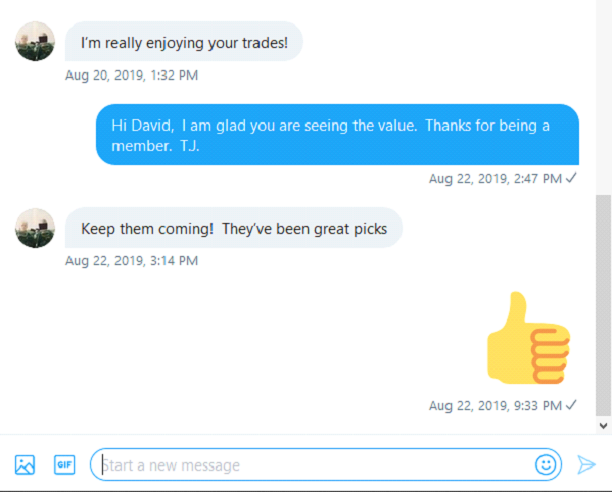Click the avatar beside "I'm really enjoying your trades!"

coord(35,41)
